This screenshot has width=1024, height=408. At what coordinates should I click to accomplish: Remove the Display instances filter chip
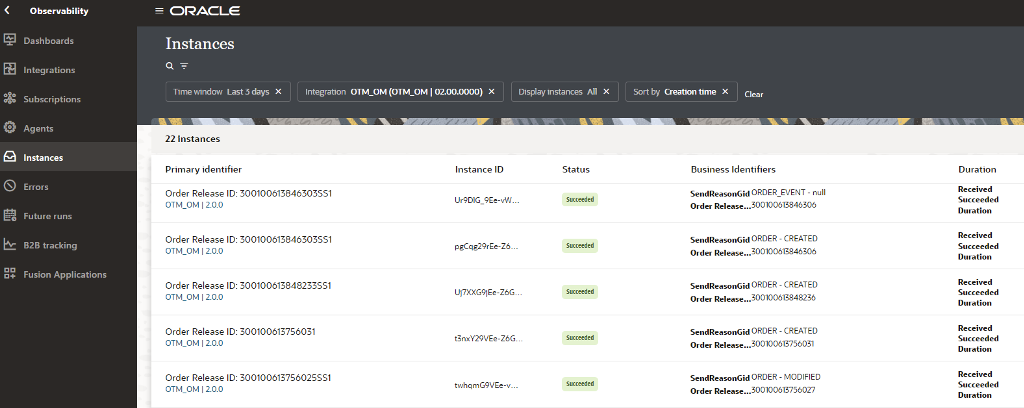[x=606, y=92]
